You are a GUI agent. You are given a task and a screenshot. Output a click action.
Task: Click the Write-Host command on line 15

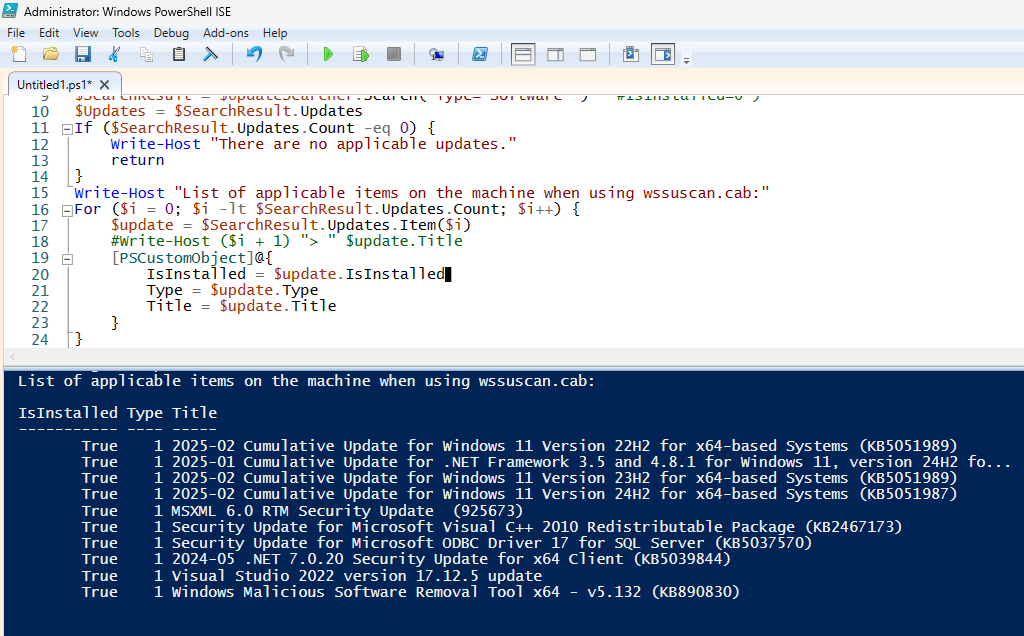[x=120, y=193]
